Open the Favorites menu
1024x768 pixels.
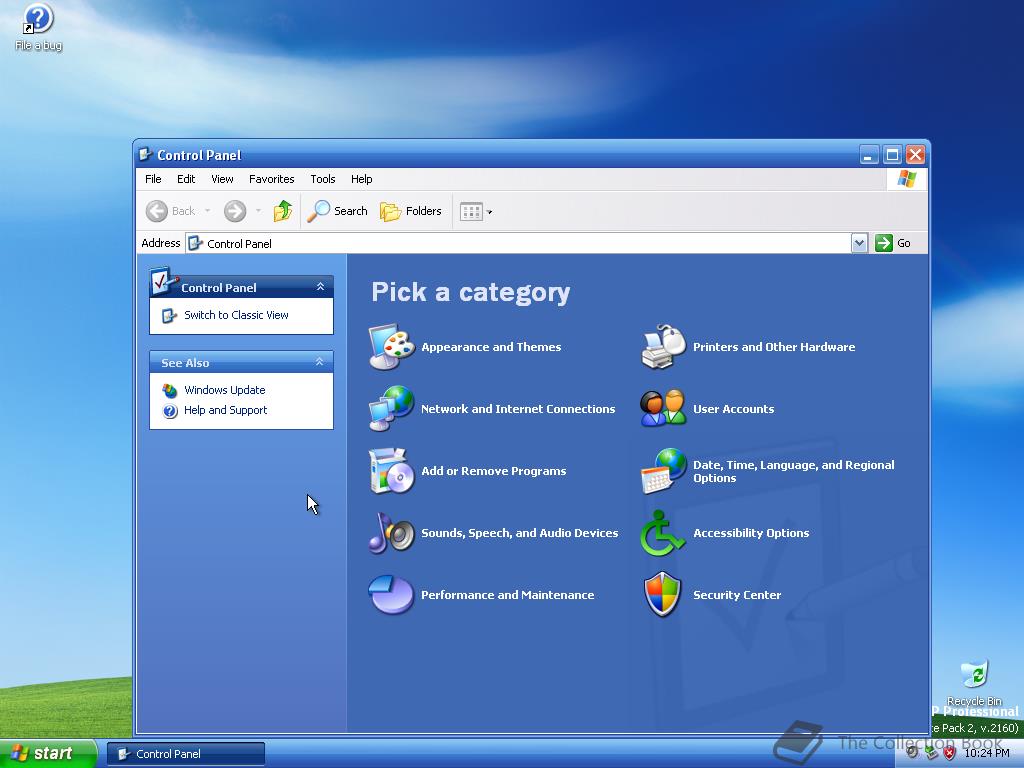[x=272, y=179]
